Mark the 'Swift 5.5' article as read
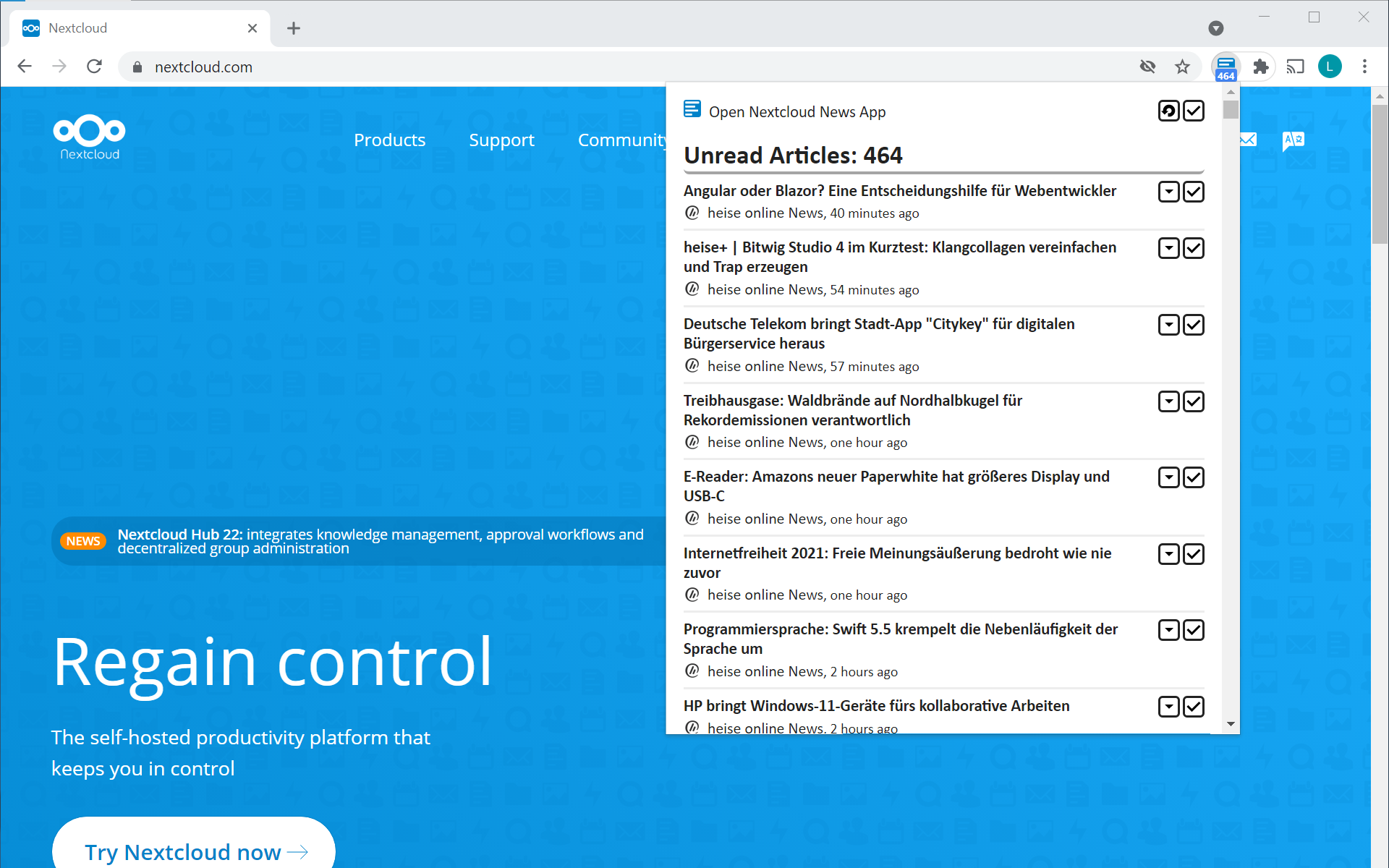 (x=1194, y=630)
